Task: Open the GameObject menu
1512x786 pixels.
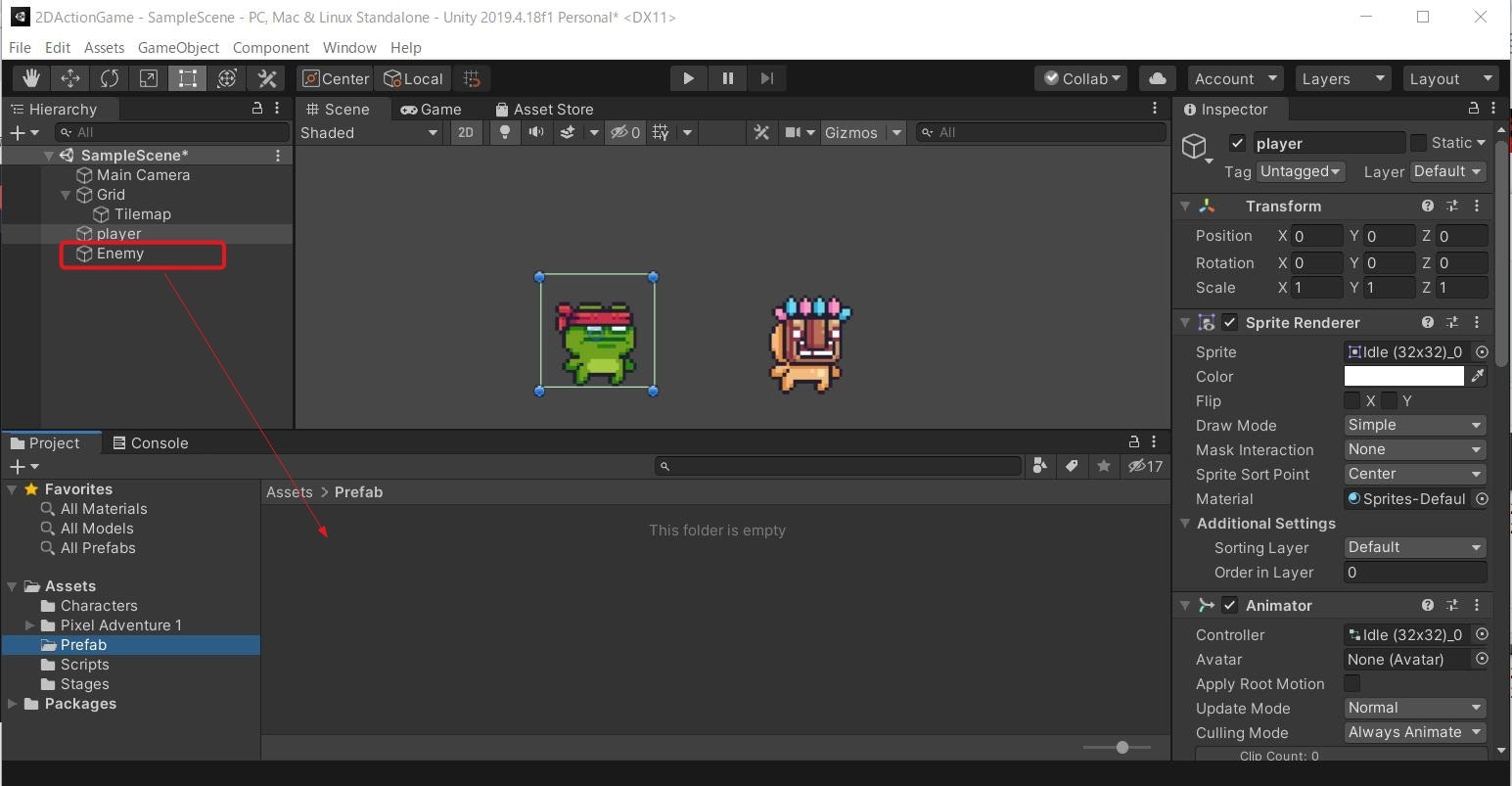Action: [178, 47]
